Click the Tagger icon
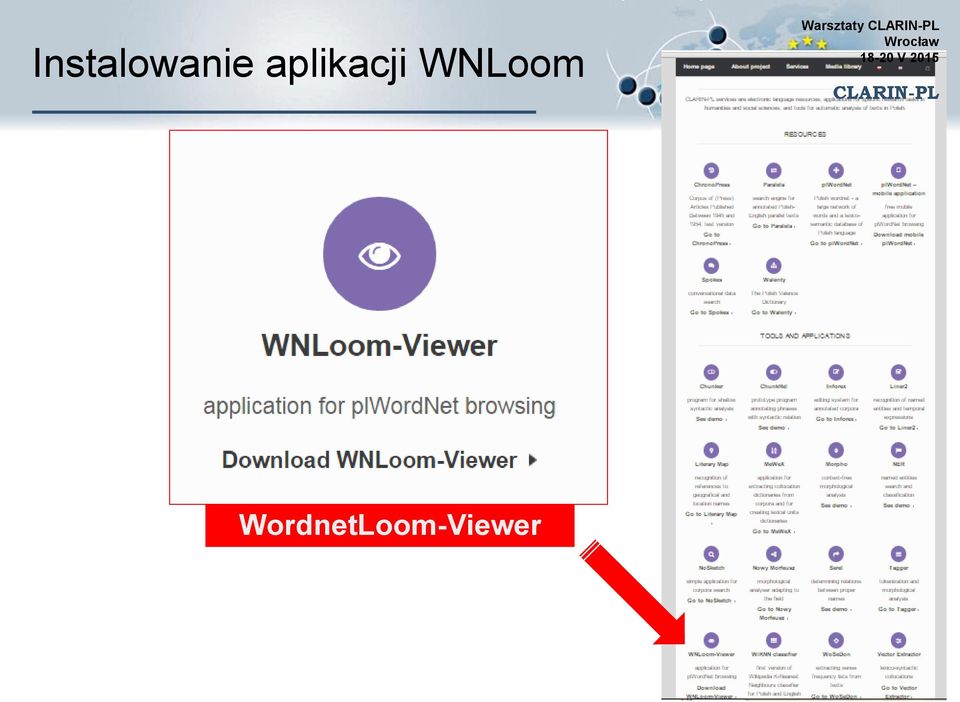 (x=898, y=554)
